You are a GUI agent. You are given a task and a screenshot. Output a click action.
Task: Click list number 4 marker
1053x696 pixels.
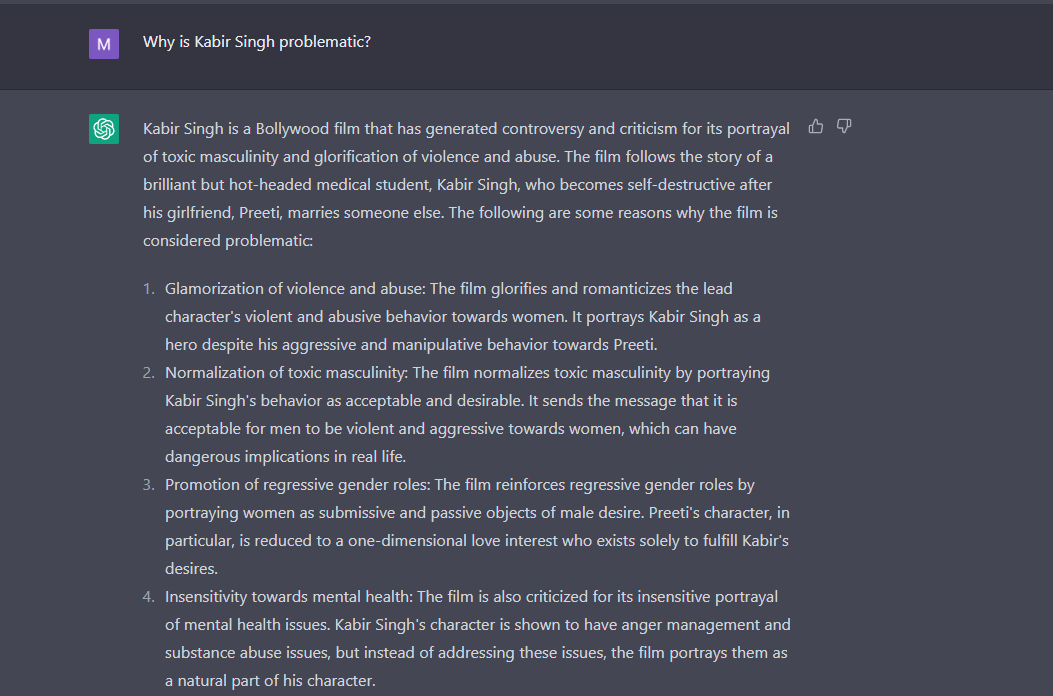(148, 597)
